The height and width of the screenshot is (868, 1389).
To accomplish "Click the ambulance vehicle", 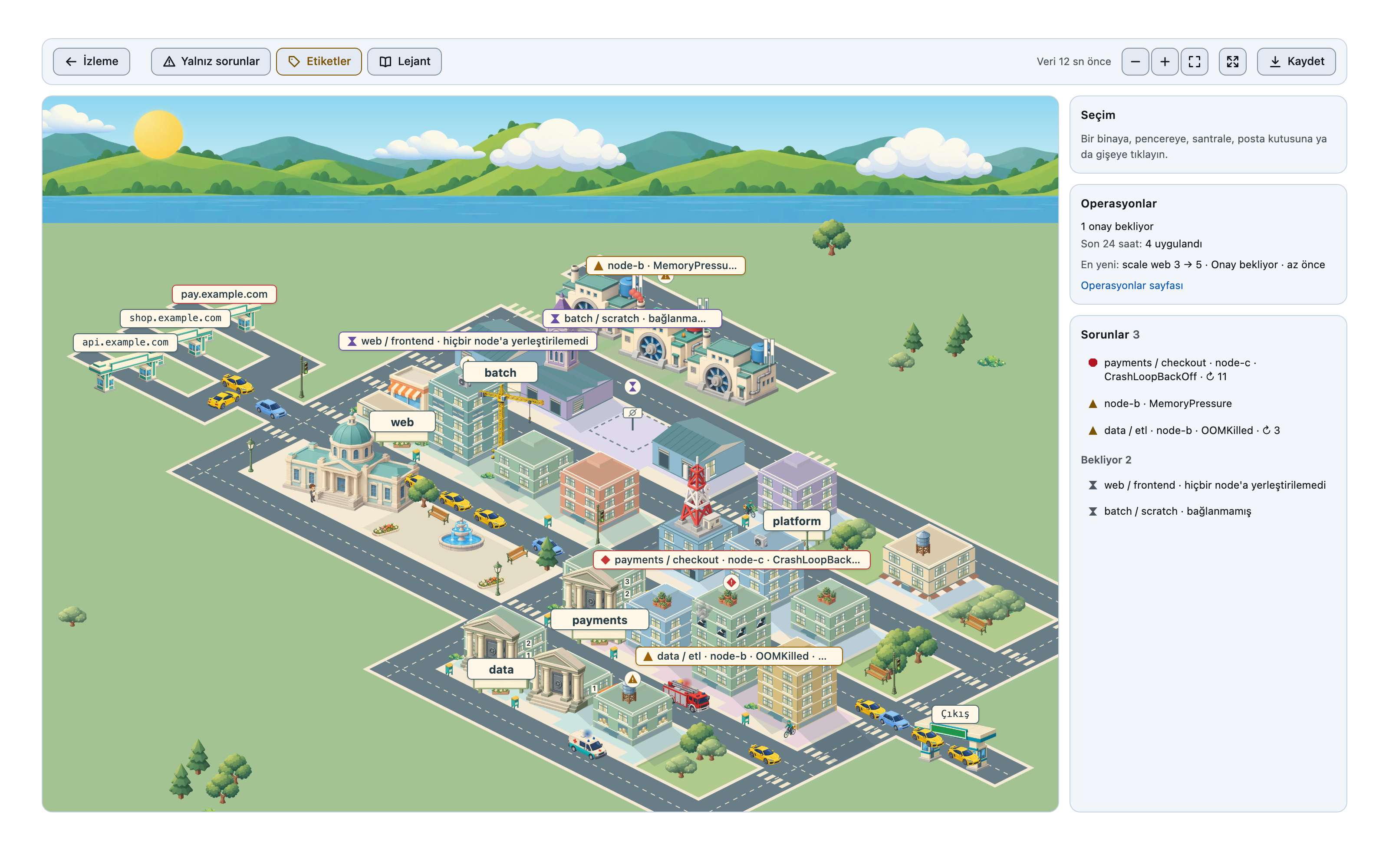I will coord(586,745).
